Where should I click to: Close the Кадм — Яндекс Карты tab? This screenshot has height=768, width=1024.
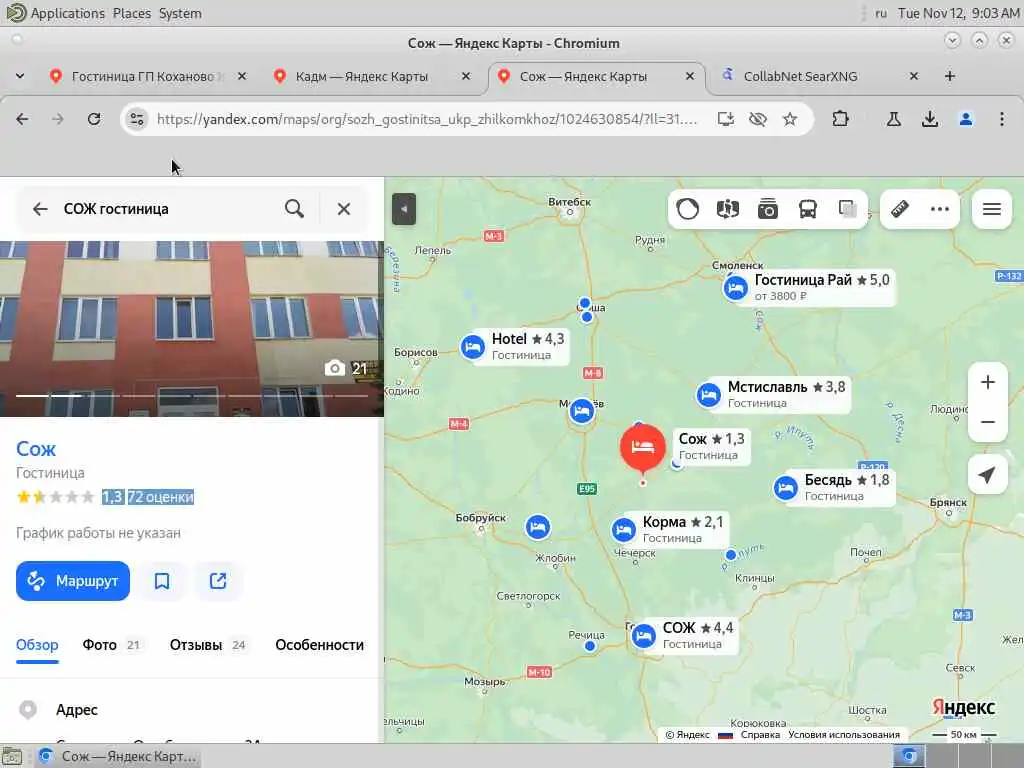point(466,76)
